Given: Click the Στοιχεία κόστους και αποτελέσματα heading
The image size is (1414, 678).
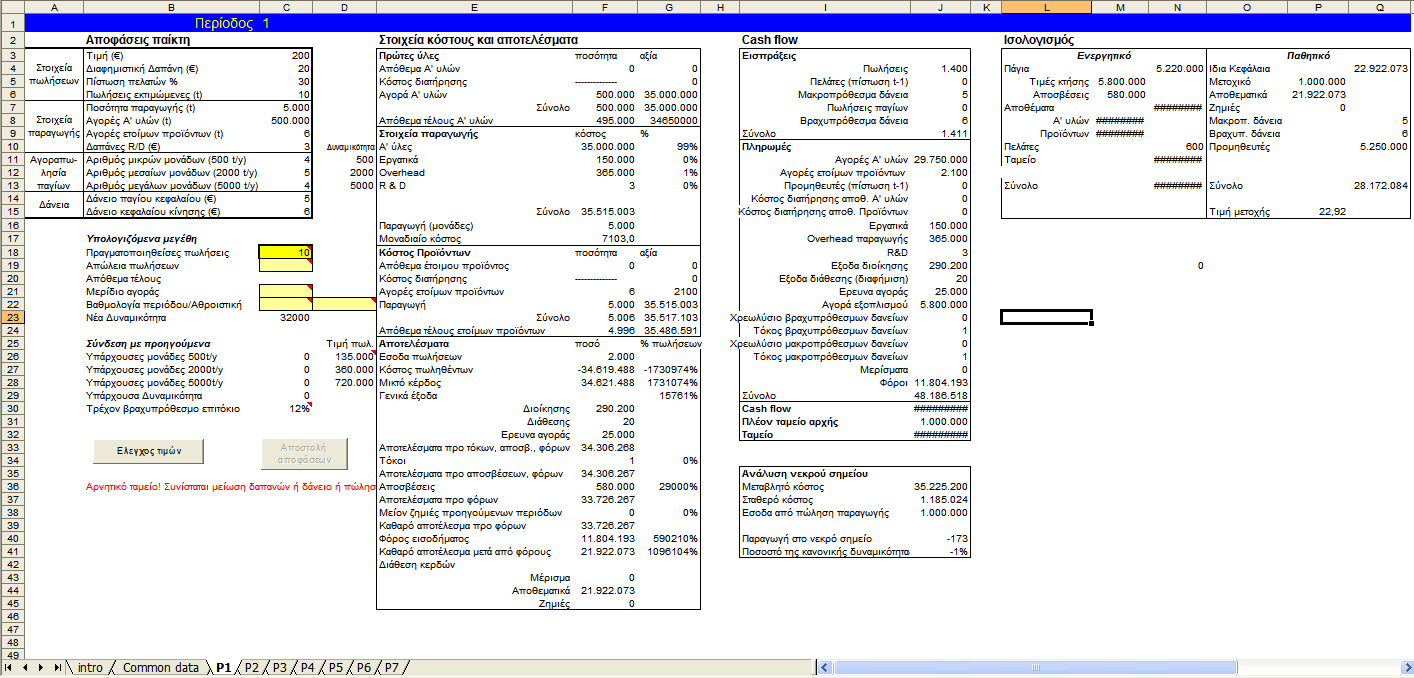Looking at the screenshot, I should click(478, 40).
